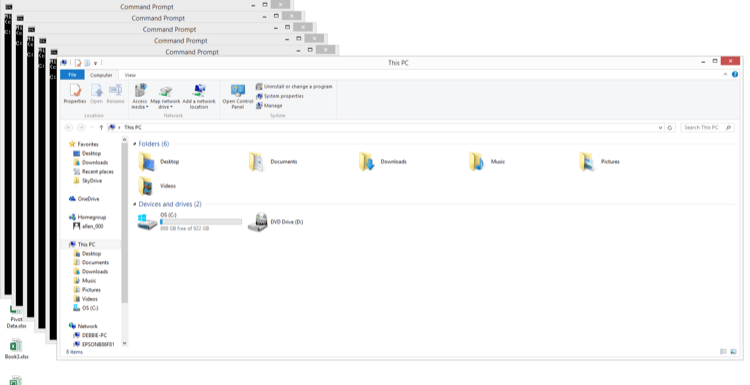Switch to the View ribbon tab
750x385 pixels.
(x=130, y=75)
